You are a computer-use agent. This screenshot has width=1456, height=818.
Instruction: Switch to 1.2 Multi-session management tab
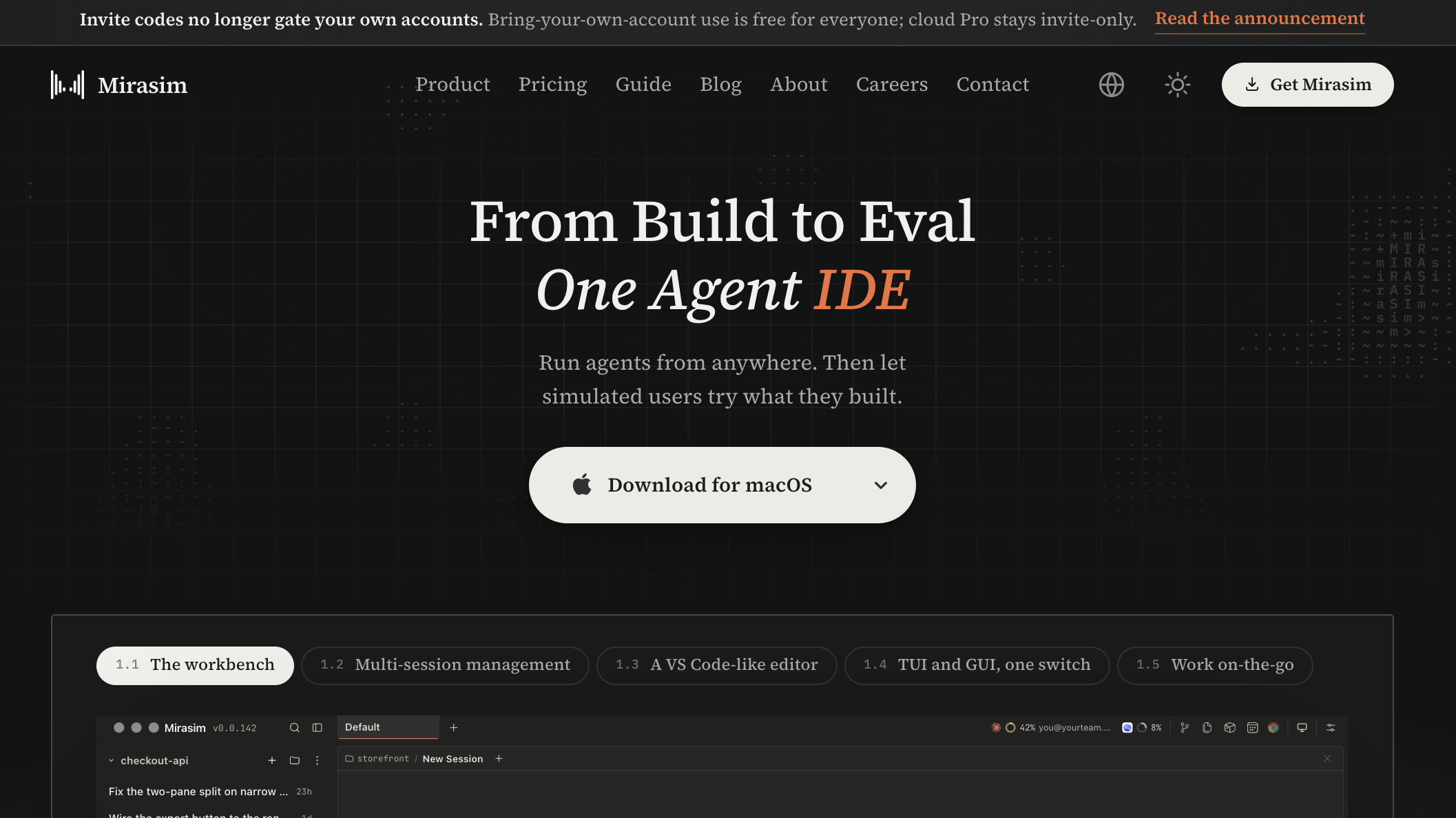[x=445, y=665]
